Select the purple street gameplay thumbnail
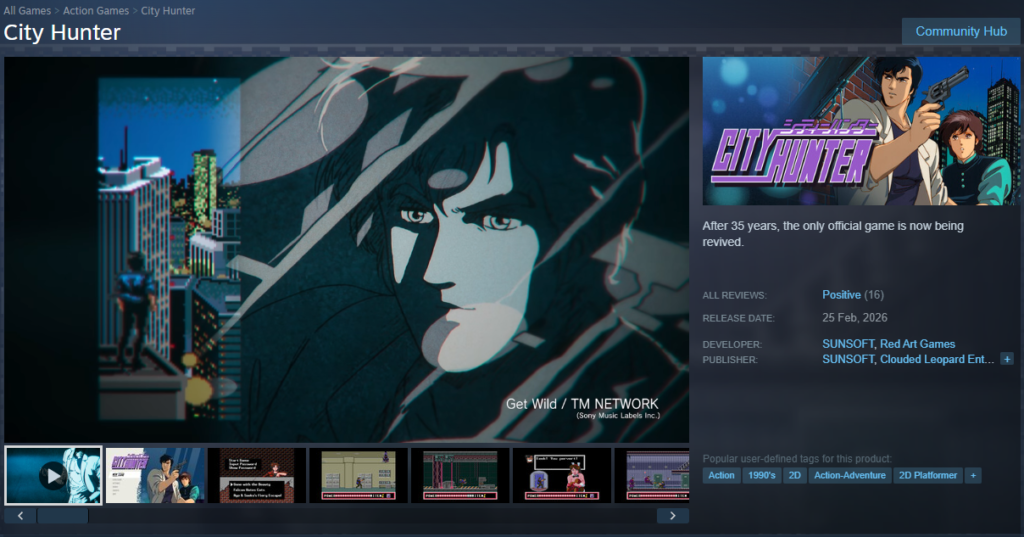This screenshot has width=1024, height=537. coord(652,476)
